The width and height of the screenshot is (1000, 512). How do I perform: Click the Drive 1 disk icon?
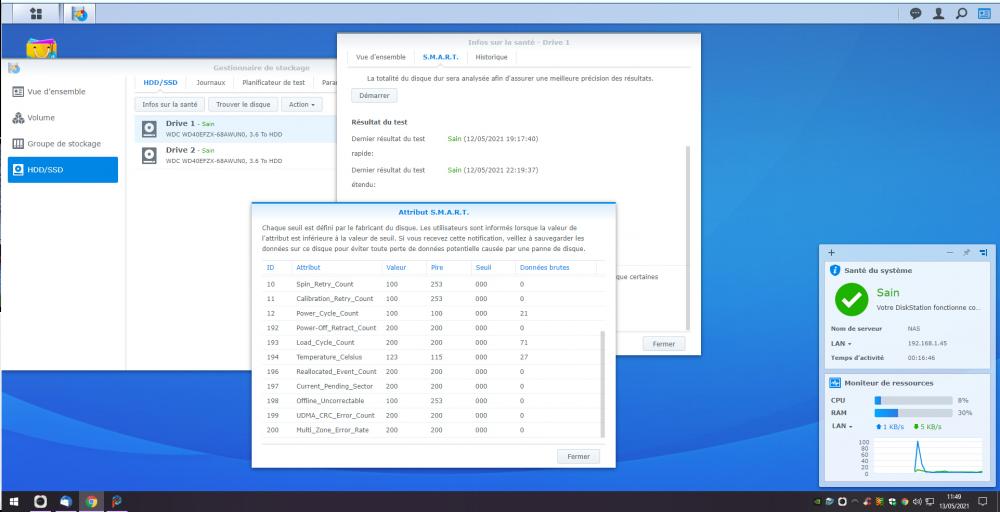point(149,129)
